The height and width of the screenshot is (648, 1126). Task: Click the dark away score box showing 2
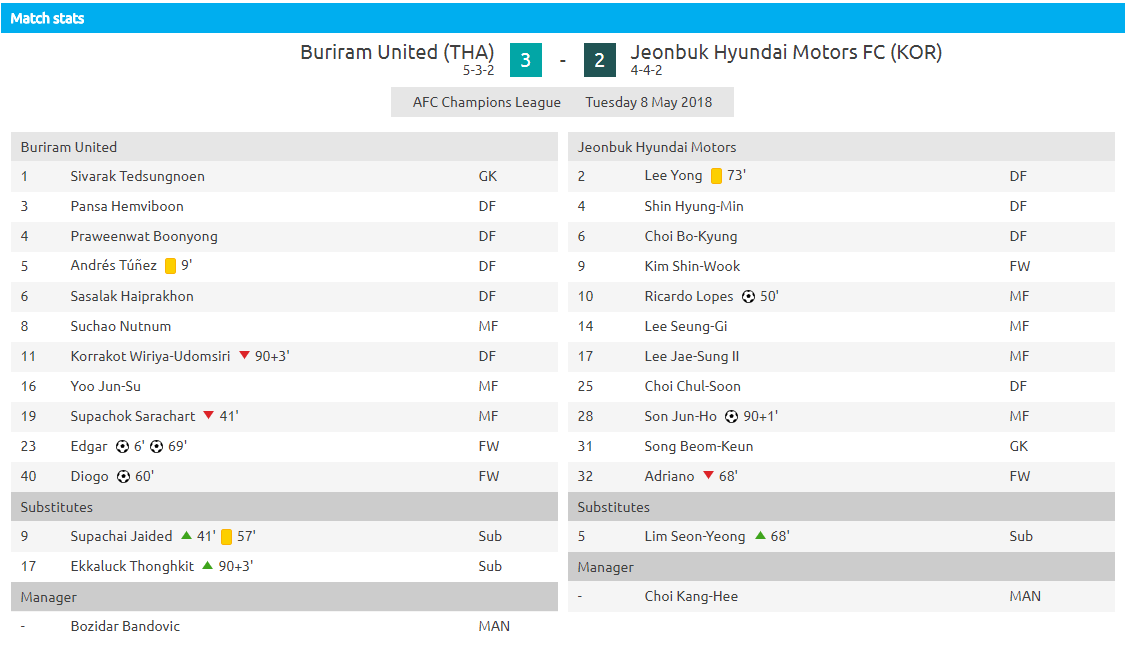point(600,60)
